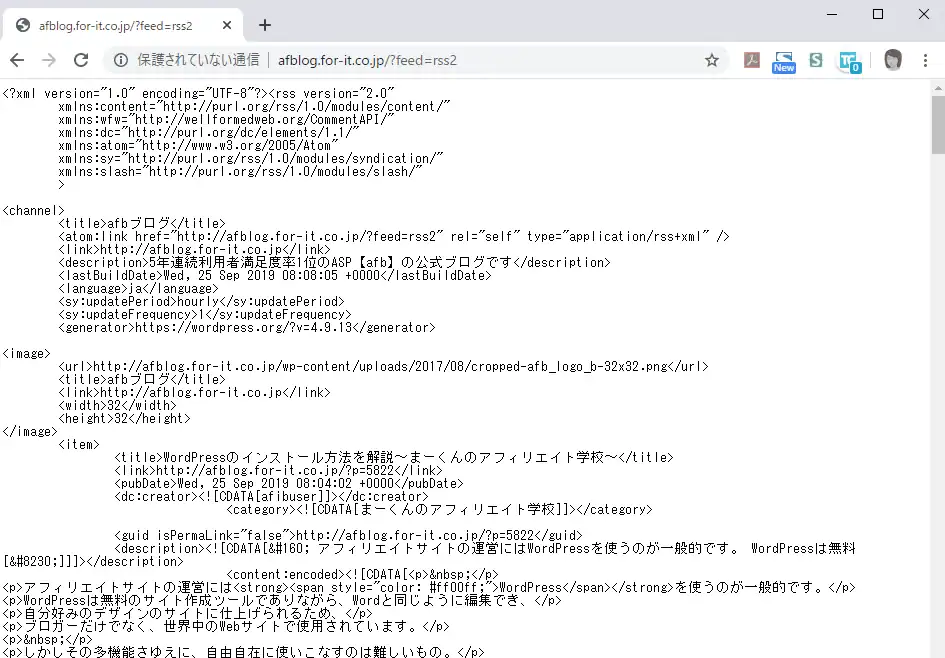Viewport: 945px width, 658px height.
Task: Open the Chrome three-dot menu
Action: [x=925, y=60]
